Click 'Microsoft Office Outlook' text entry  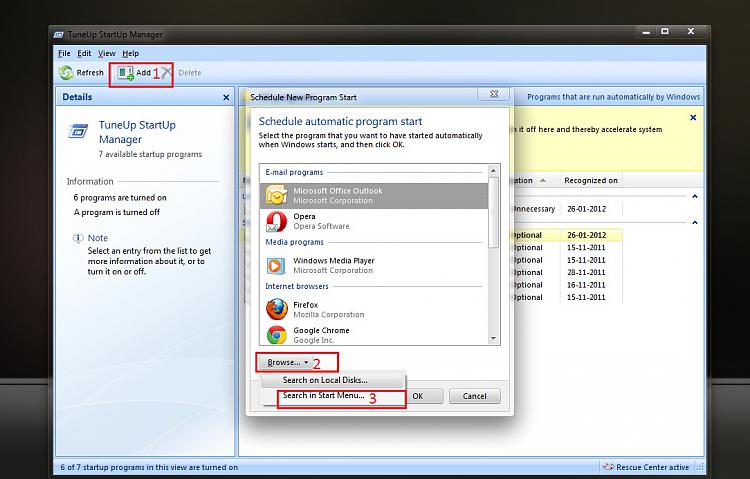(x=338, y=191)
